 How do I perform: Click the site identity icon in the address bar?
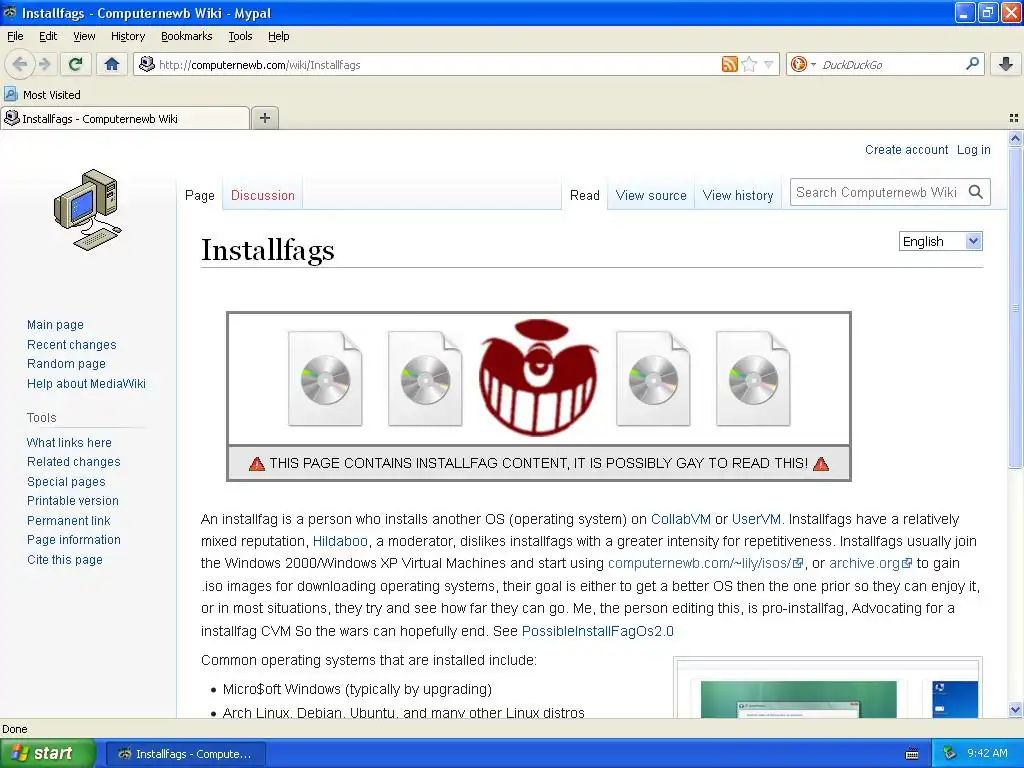click(x=147, y=64)
